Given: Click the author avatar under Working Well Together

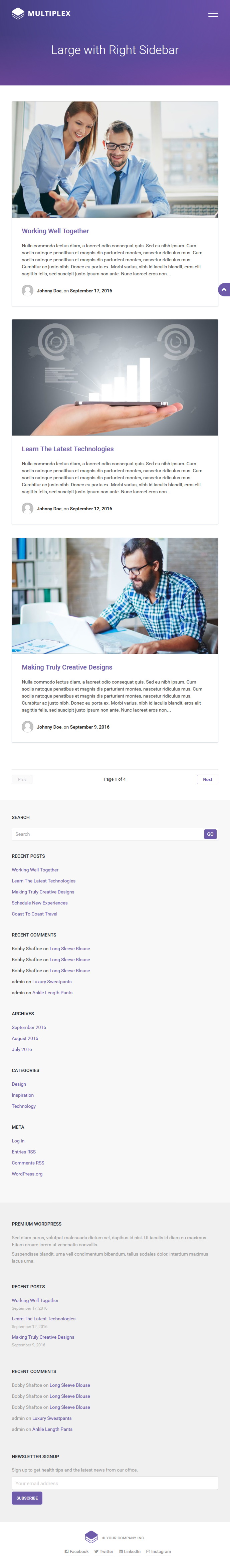Looking at the screenshot, I should pos(27,290).
